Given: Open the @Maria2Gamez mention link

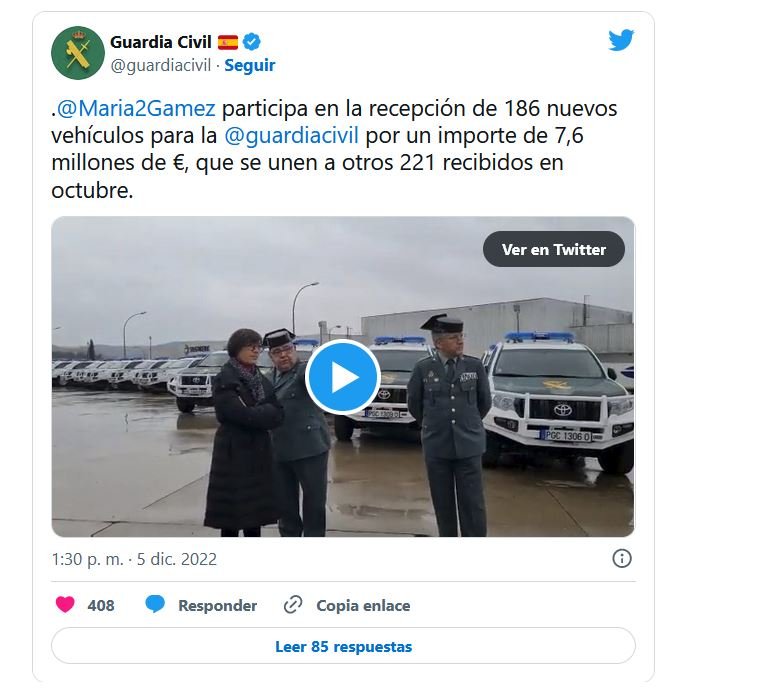Looking at the screenshot, I should (x=136, y=108).
